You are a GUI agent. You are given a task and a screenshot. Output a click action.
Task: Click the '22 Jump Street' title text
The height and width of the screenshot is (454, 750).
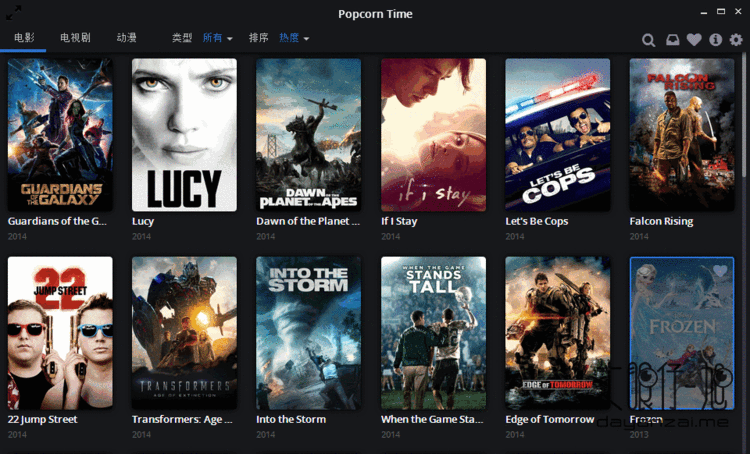[x=43, y=420]
